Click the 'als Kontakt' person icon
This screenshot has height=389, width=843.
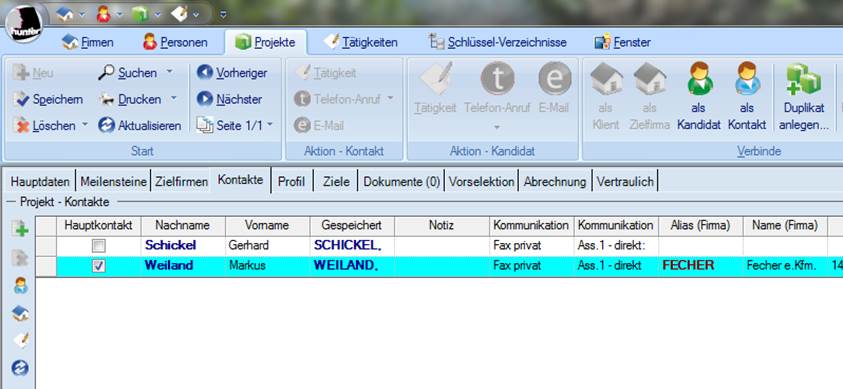(747, 79)
